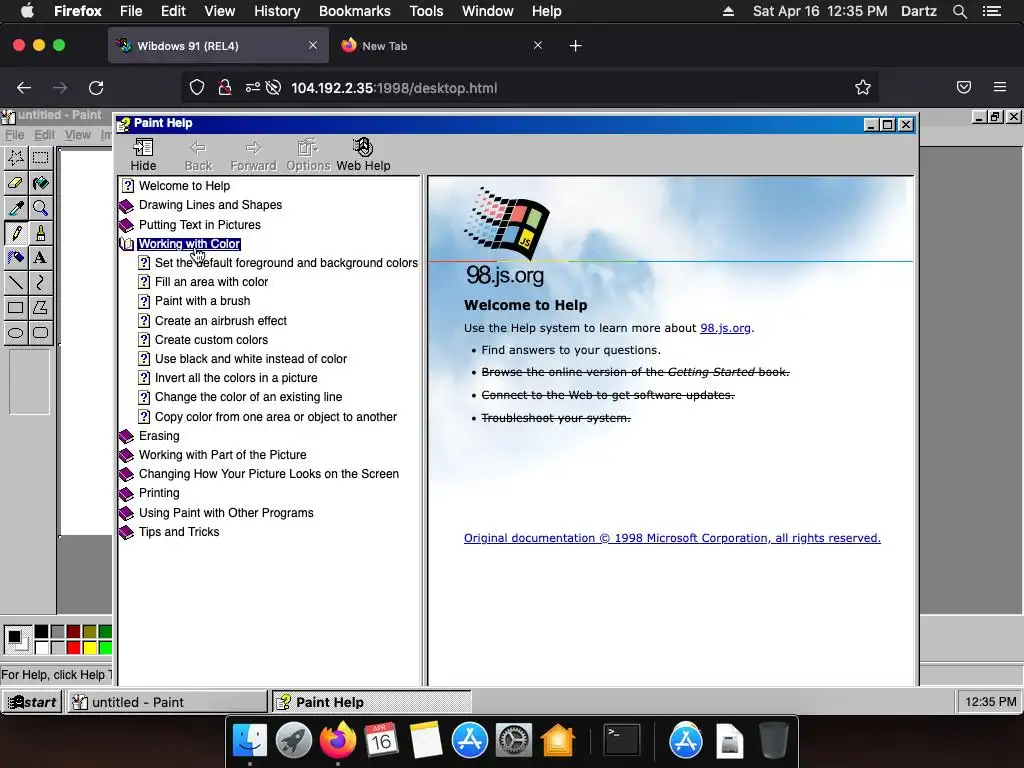Image resolution: width=1024 pixels, height=768 pixels.
Task: Choose the Rectangle shape tool
Action: pos(16,308)
